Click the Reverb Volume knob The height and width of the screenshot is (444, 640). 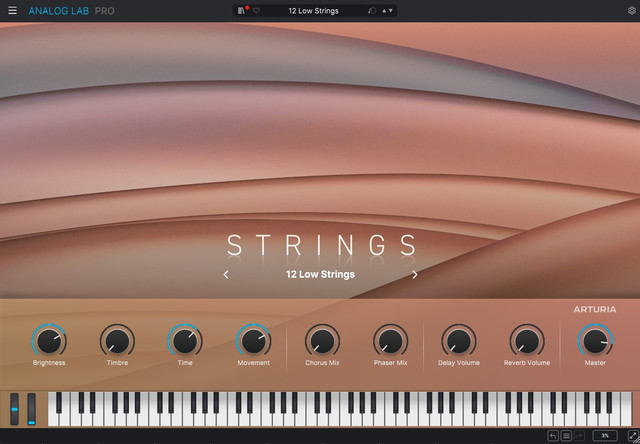[x=527, y=341]
